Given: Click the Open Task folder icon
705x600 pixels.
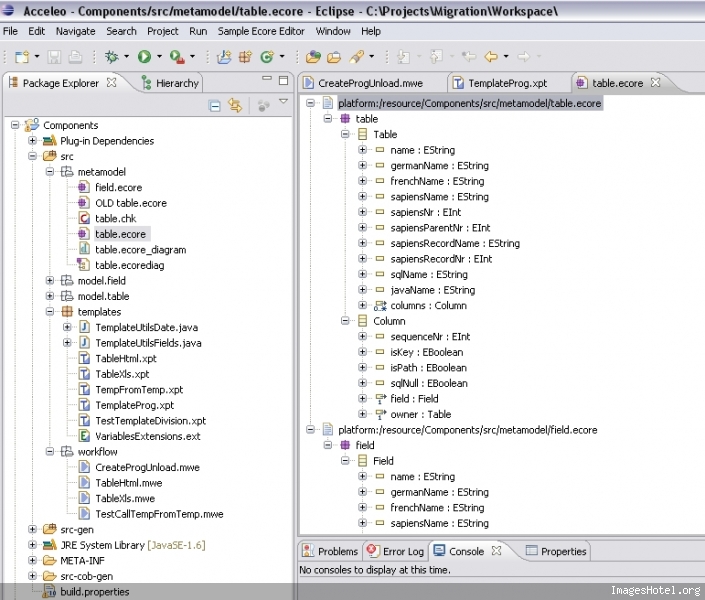Looking at the screenshot, I should click(x=334, y=57).
